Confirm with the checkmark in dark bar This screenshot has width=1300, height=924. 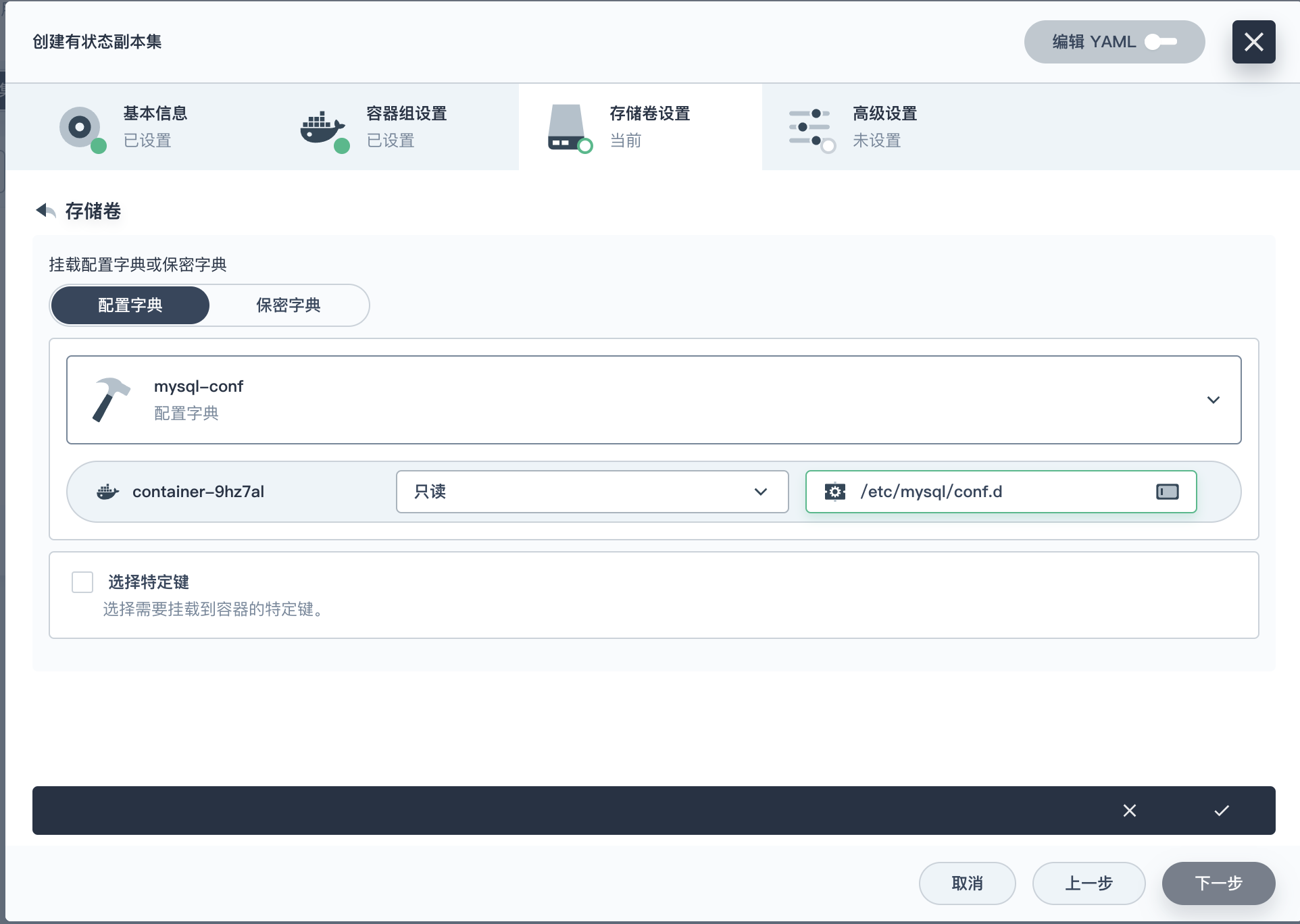tap(1221, 811)
